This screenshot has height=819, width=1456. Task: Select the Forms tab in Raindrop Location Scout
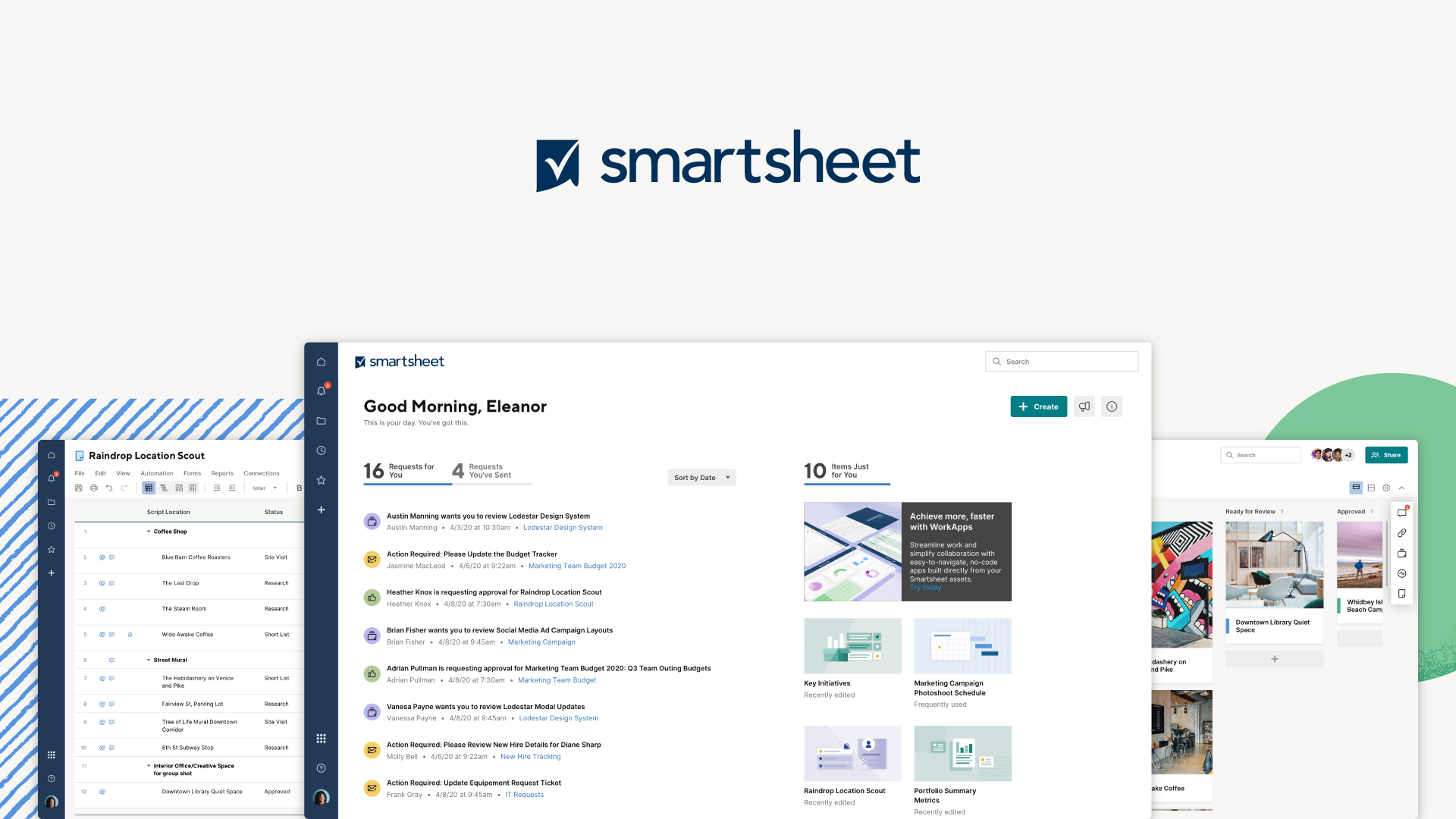[x=192, y=473]
